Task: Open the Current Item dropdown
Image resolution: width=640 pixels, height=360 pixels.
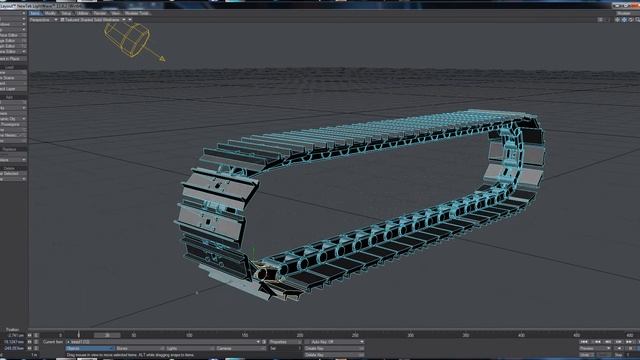Action: tap(163, 342)
